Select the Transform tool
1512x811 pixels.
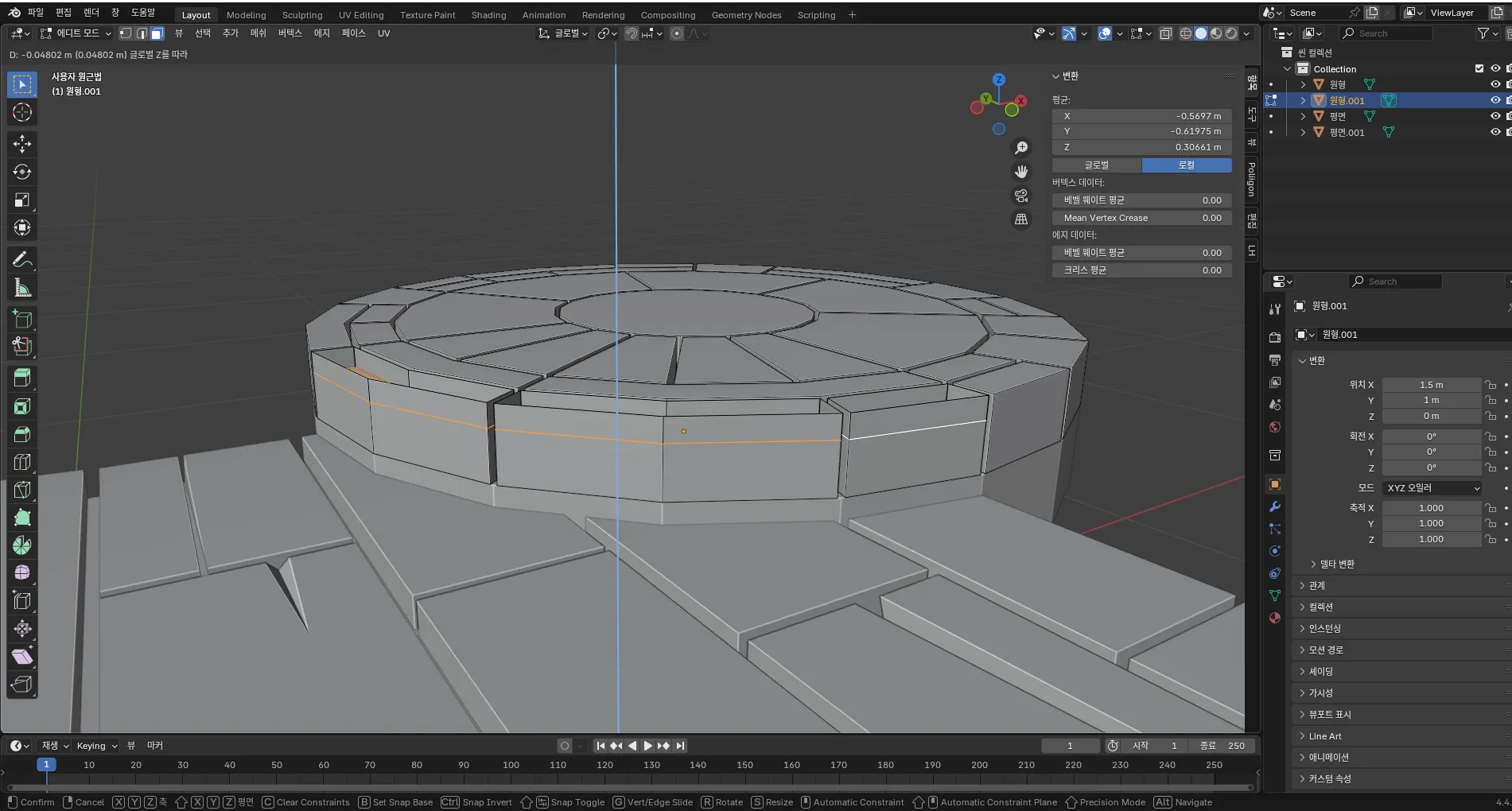[22, 228]
